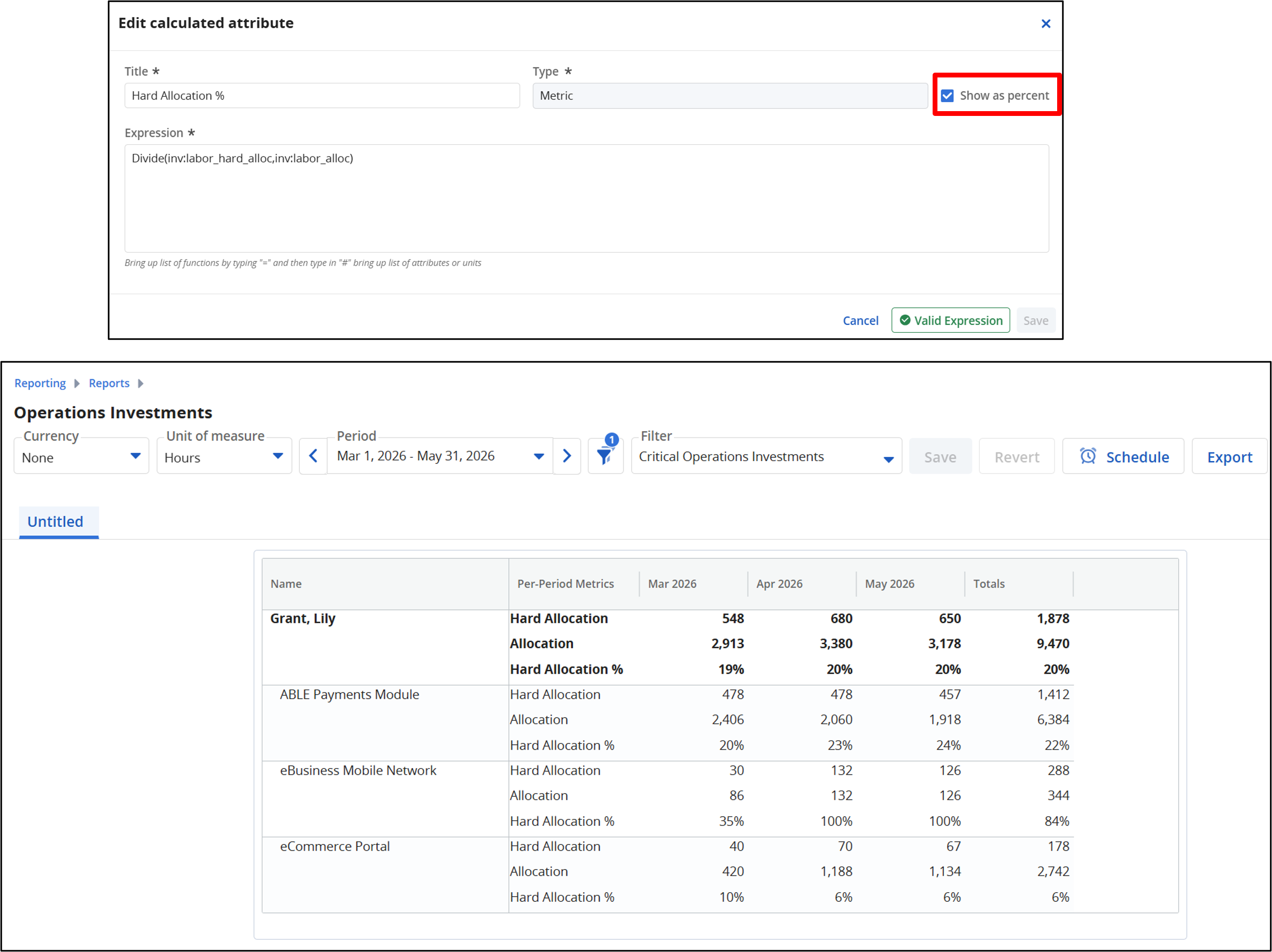Close the Edit calculated attribute dialog
Image resolution: width=1272 pixels, height=952 pixels.
[x=1045, y=24]
